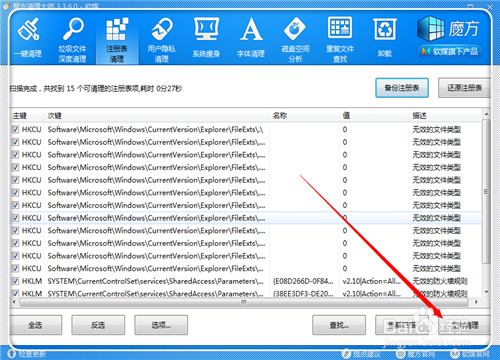Image resolution: width=500 pixels, height=360 pixels.
Task: Click 无效的防火墙规则 in the E08D266D row
Action: click(x=440, y=281)
